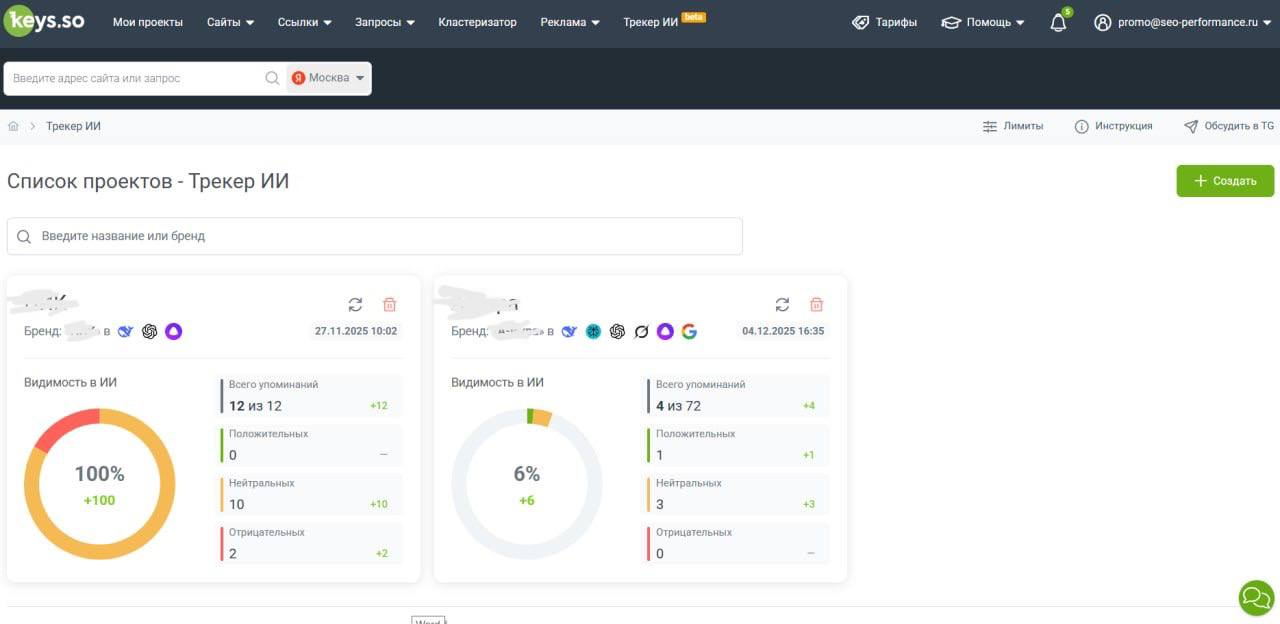Click Список проектов - Трекер ИИ heading
Image resolution: width=1280 pixels, height=624 pixels.
pos(148,181)
